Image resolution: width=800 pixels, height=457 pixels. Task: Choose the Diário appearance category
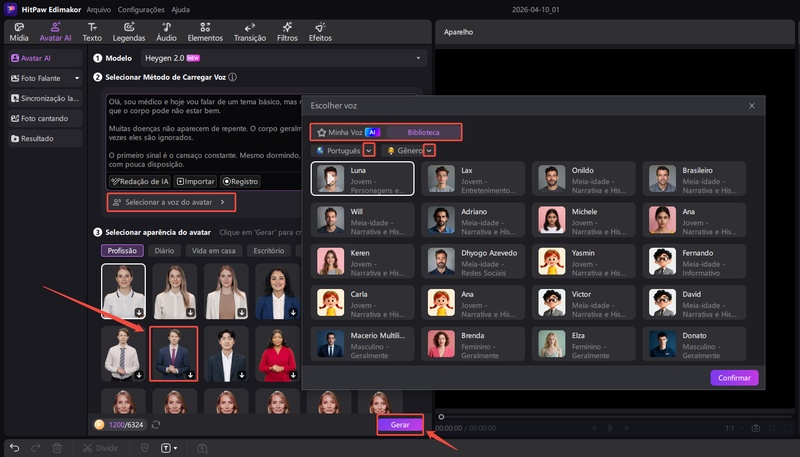(x=164, y=250)
